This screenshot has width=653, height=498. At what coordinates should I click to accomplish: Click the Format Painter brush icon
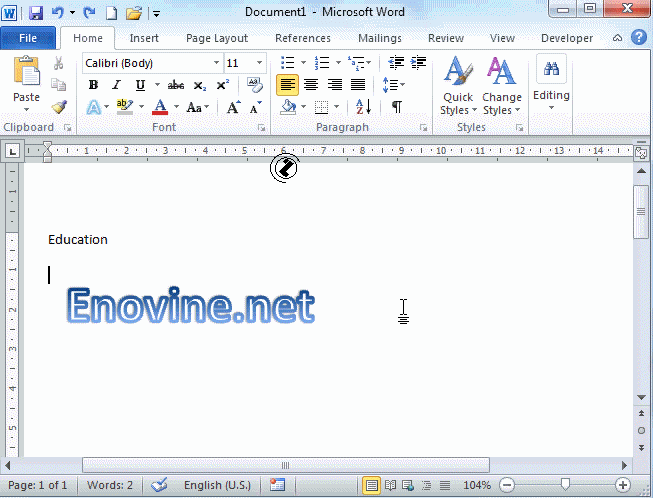[x=59, y=107]
